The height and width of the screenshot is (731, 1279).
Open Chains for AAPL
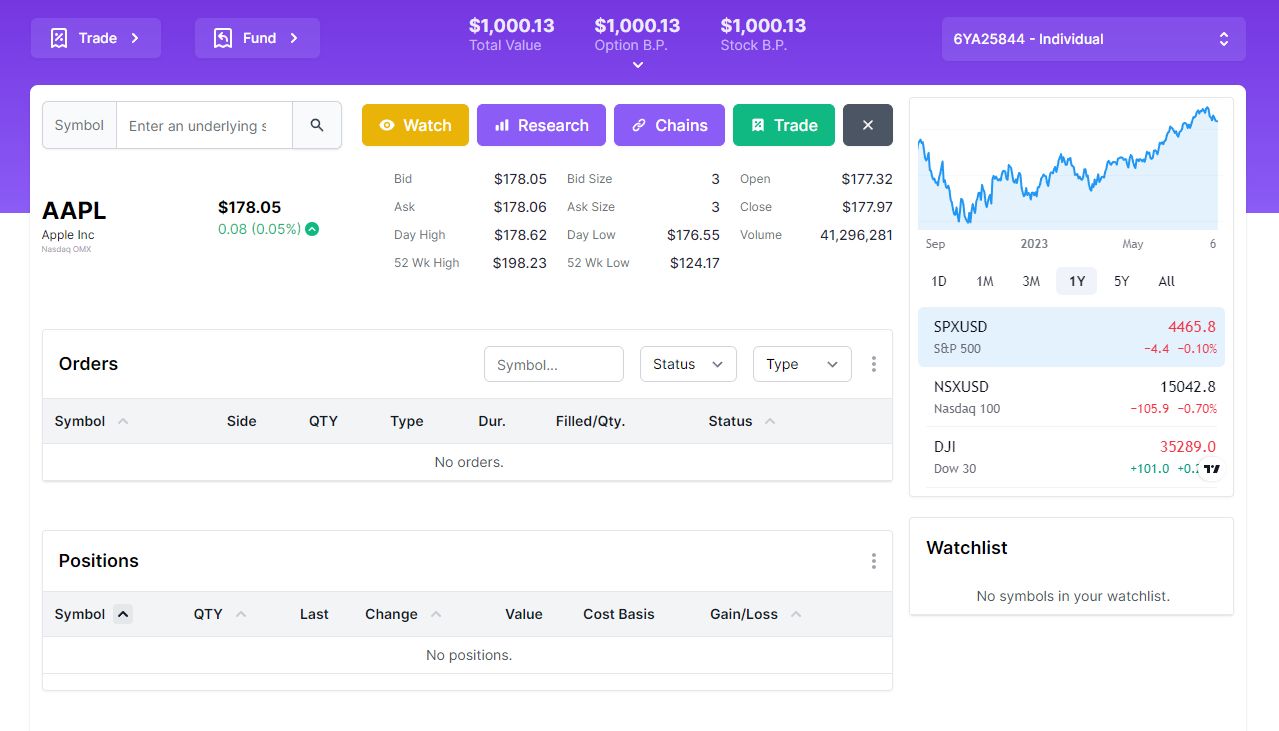click(669, 125)
